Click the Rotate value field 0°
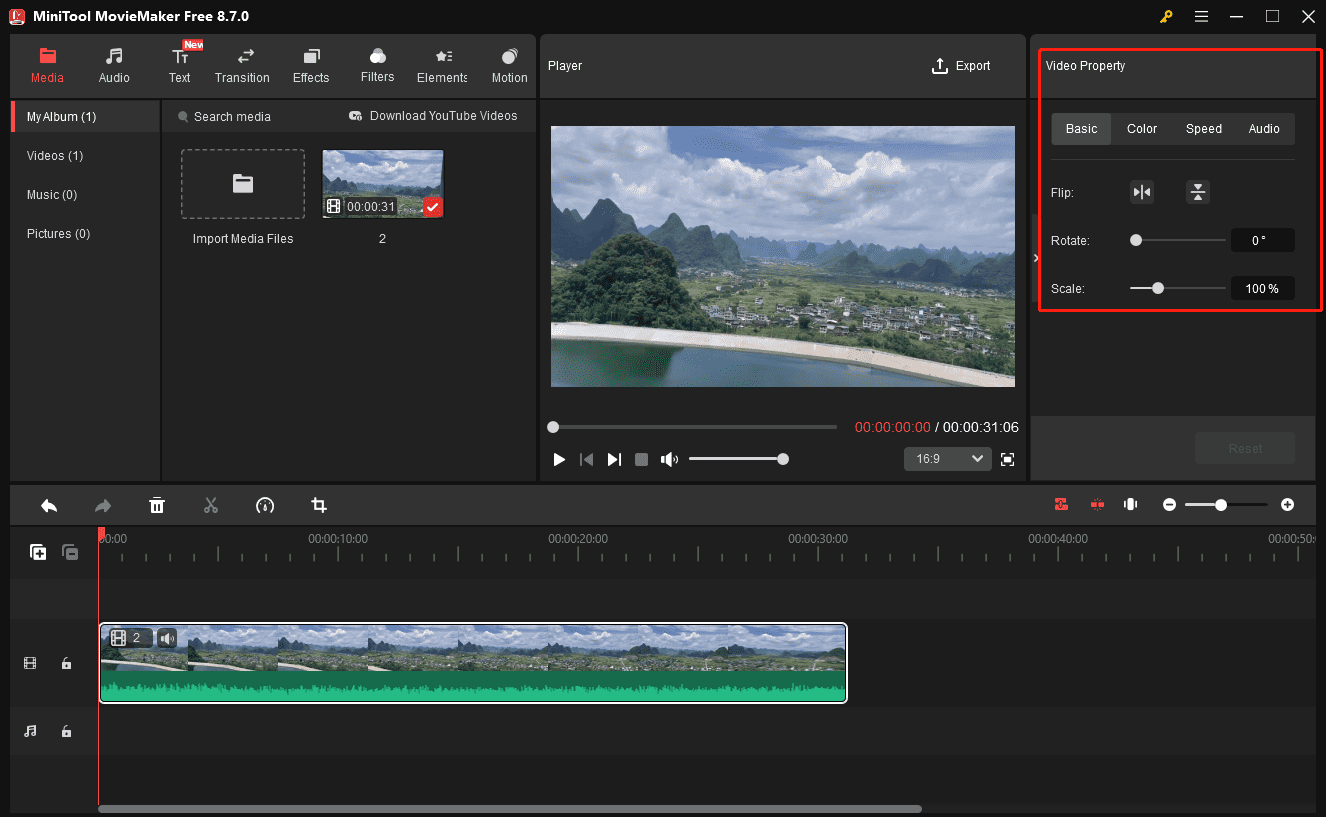The image size is (1326, 817). tap(1262, 240)
